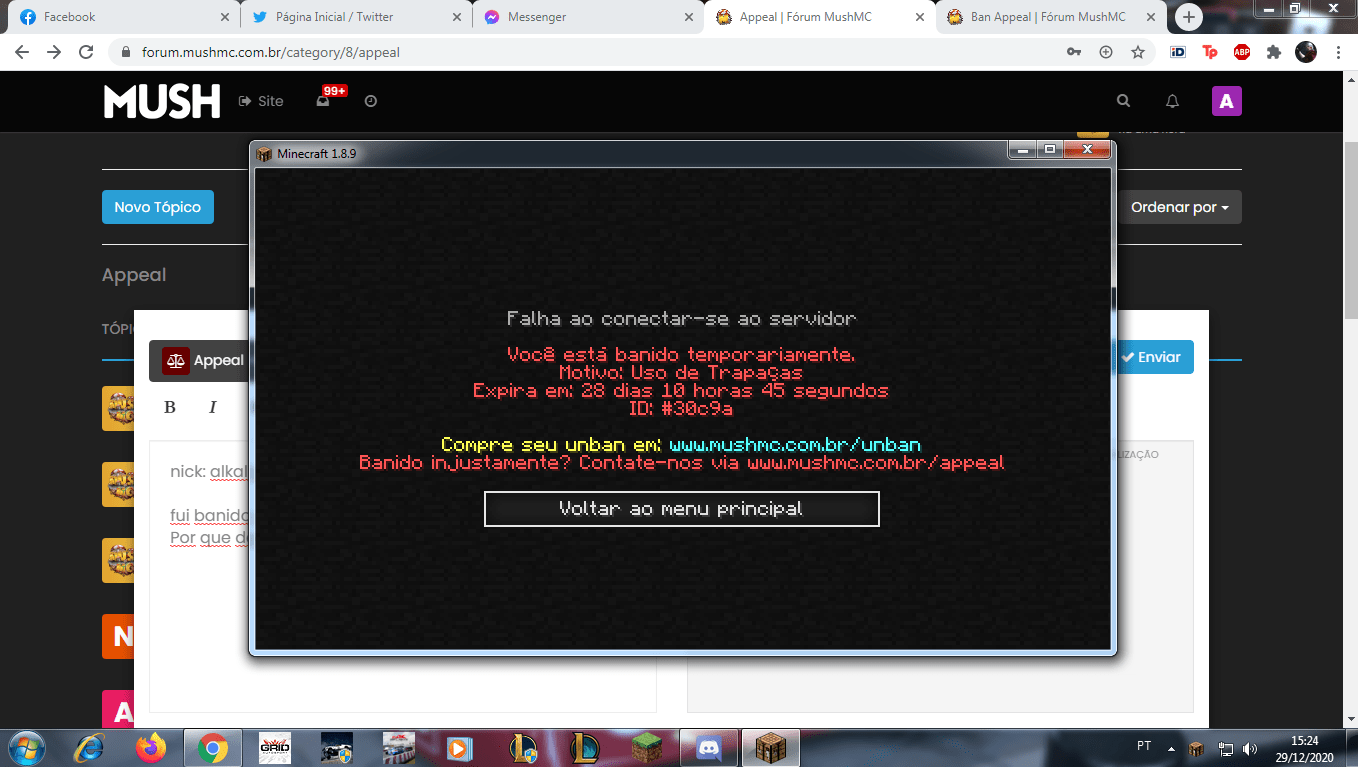Open the forum notifications bell
The image size is (1358, 767).
1173,101
